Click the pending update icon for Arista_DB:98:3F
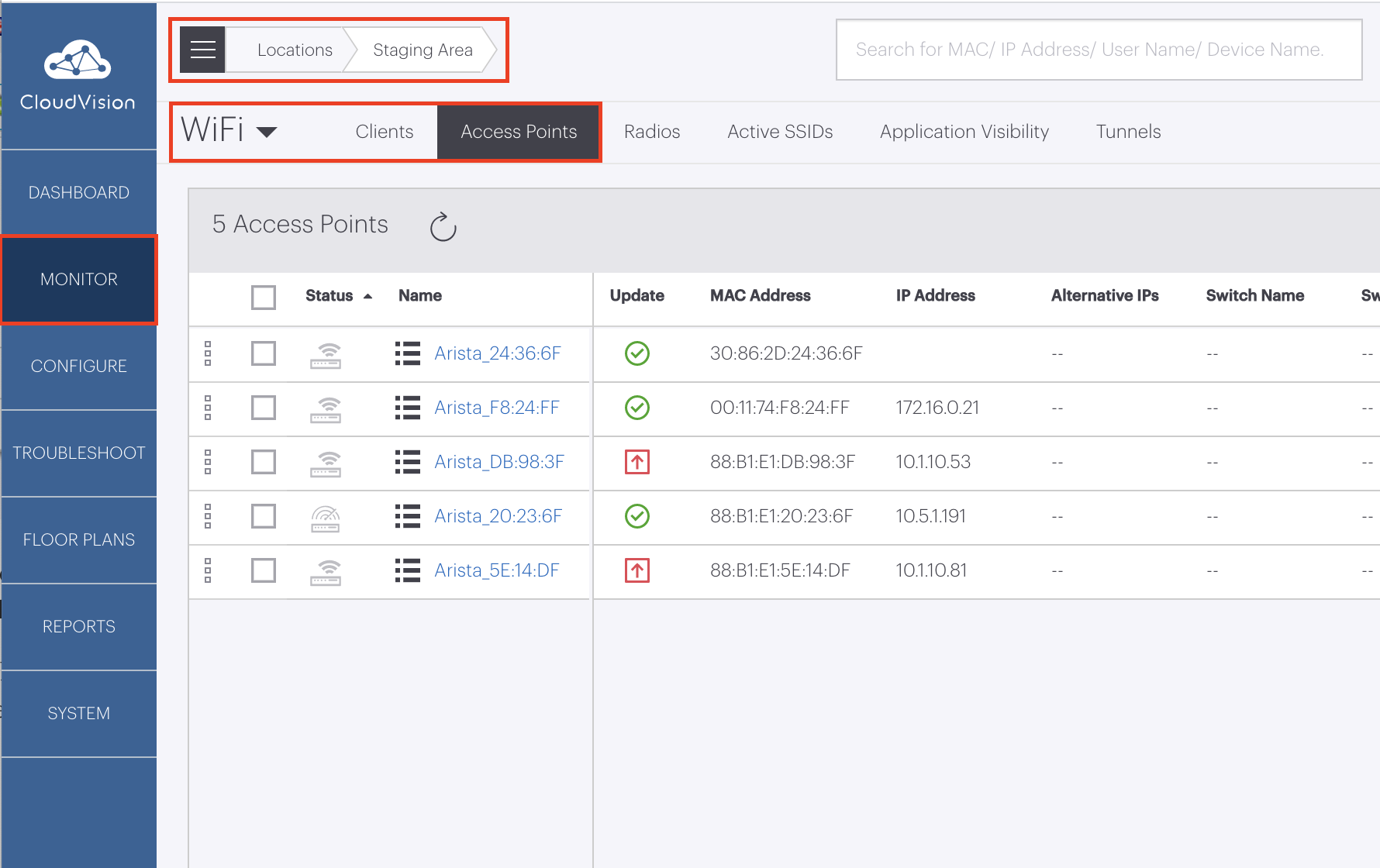The width and height of the screenshot is (1380, 868). pos(637,462)
